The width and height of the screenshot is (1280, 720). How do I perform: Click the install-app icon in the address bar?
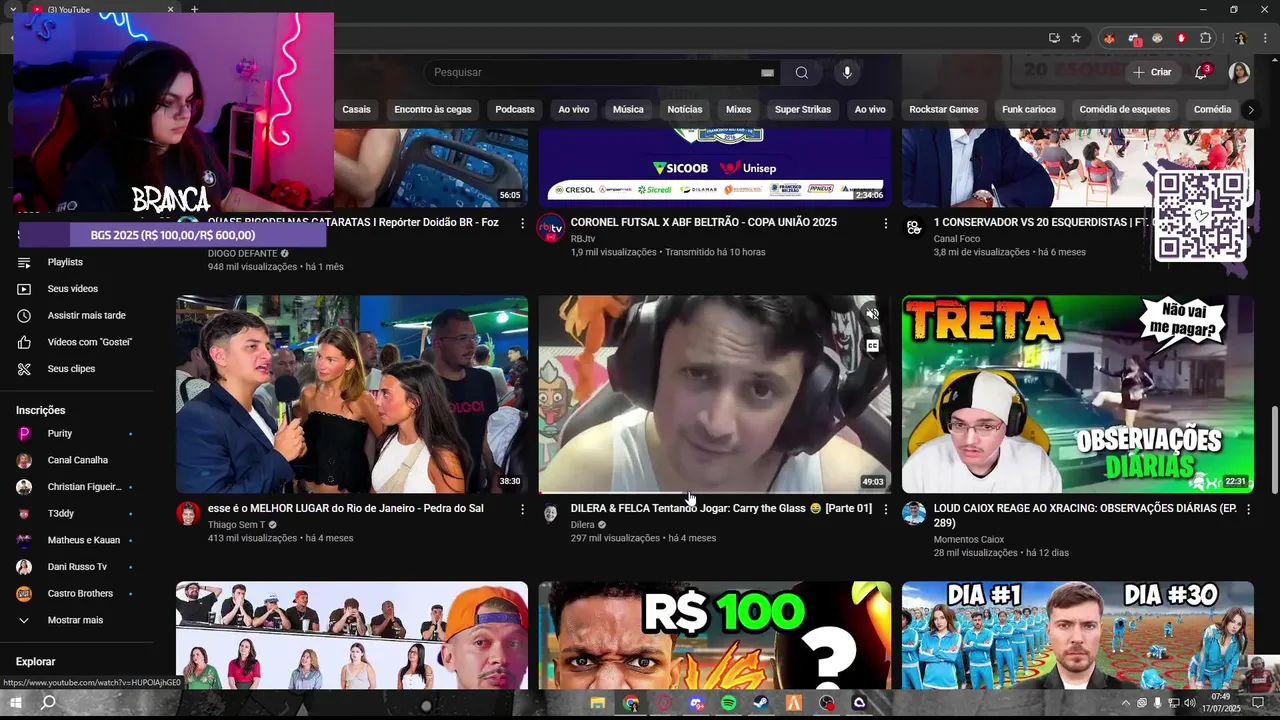tap(1054, 38)
